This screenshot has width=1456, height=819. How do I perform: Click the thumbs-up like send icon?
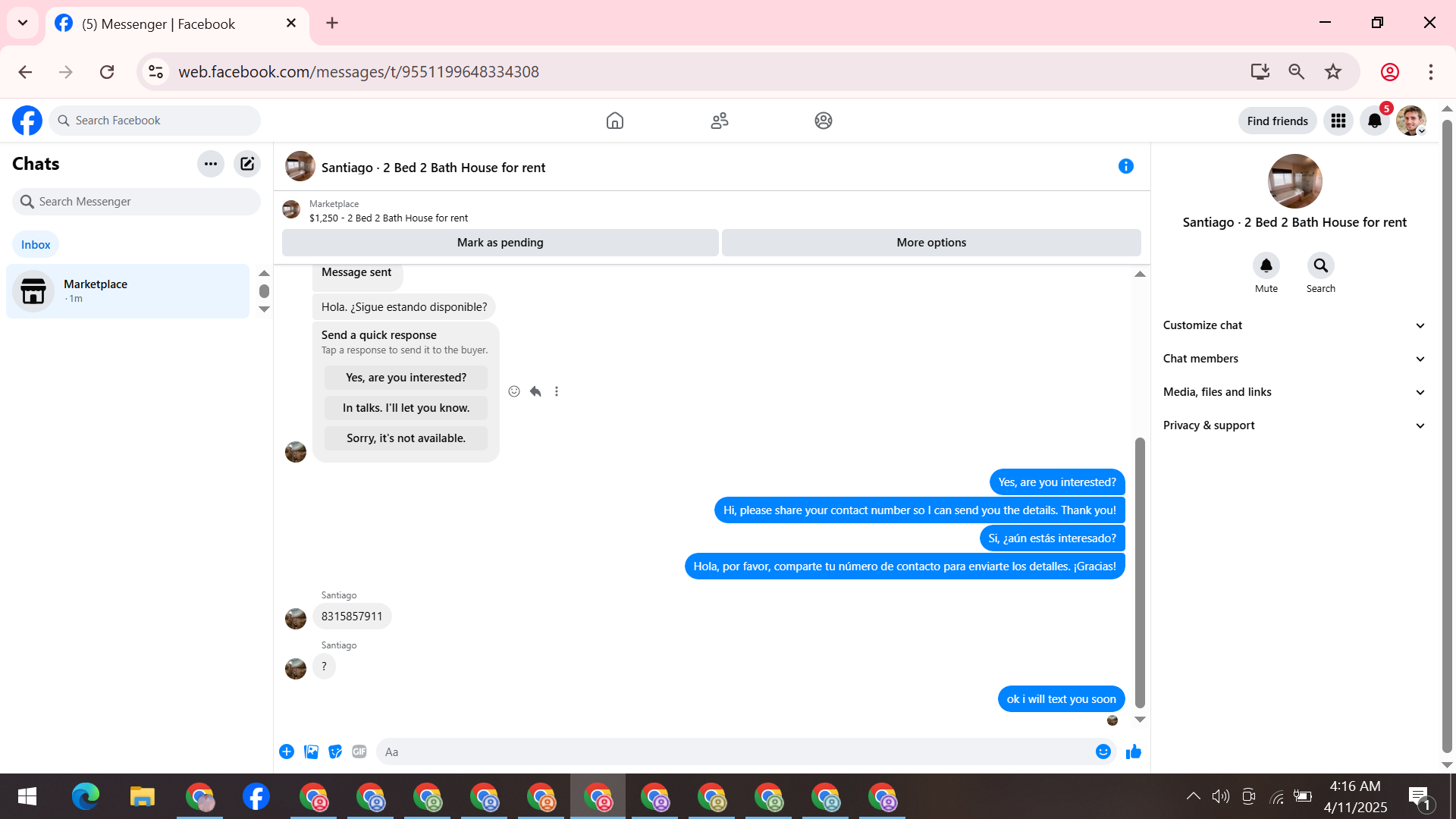[1133, 752]
